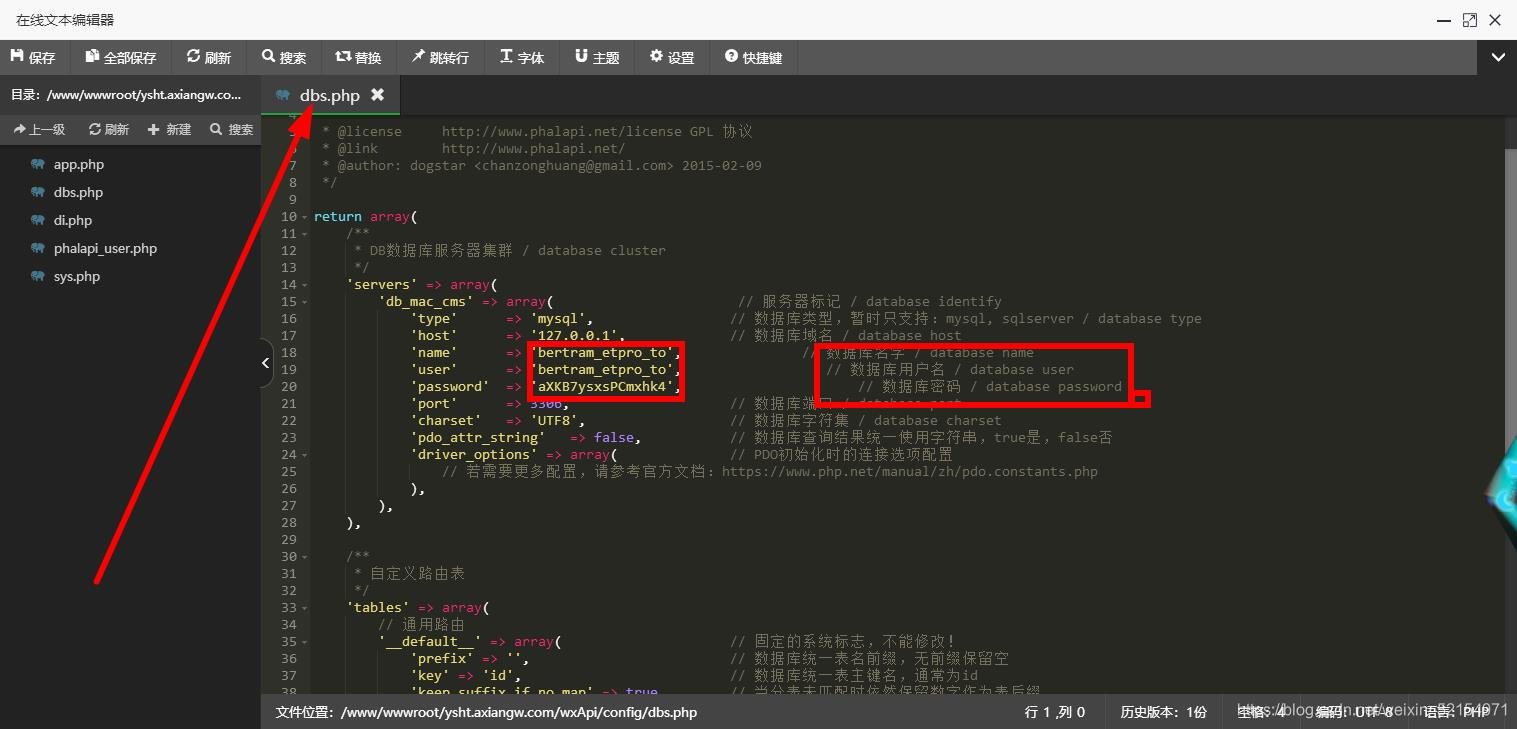Open app.php from the file list
Image resolution: width=1517 pixels, height=729 pixels.
tap(79, 163)
